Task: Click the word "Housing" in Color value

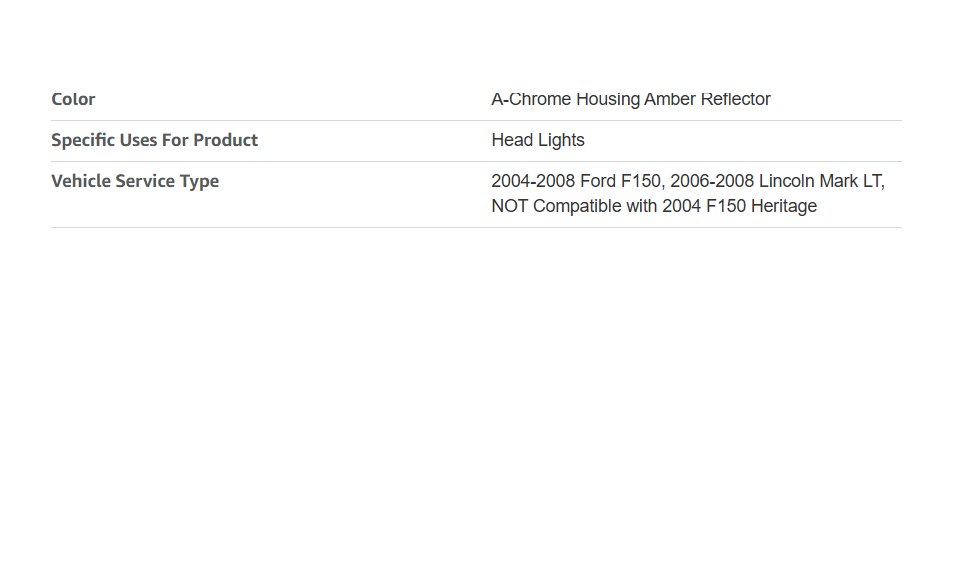Action: [x=607, y=99]
